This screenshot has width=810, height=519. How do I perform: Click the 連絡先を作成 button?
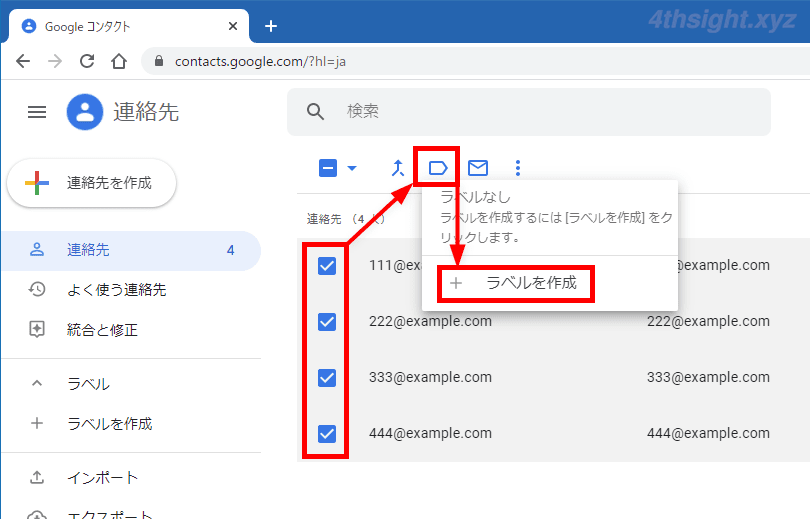92,183
